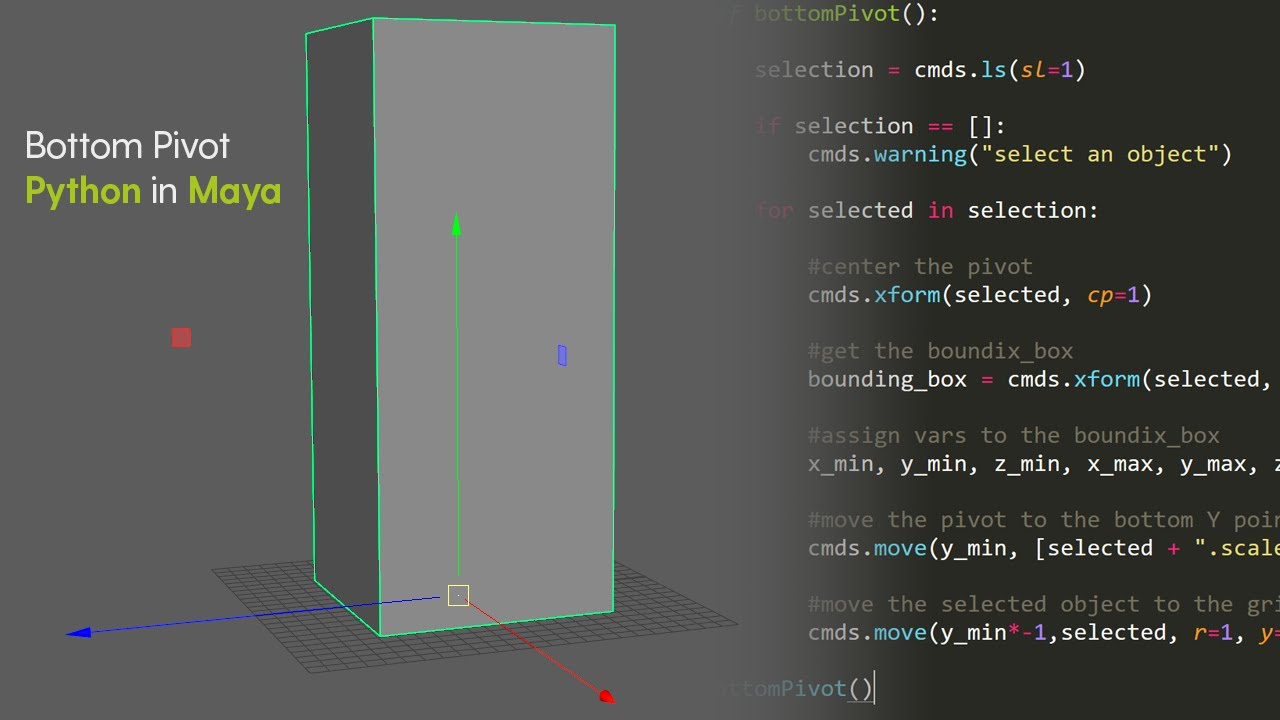Click the red square plane handle
This screenshot has height=720, width=1280.
181,338
